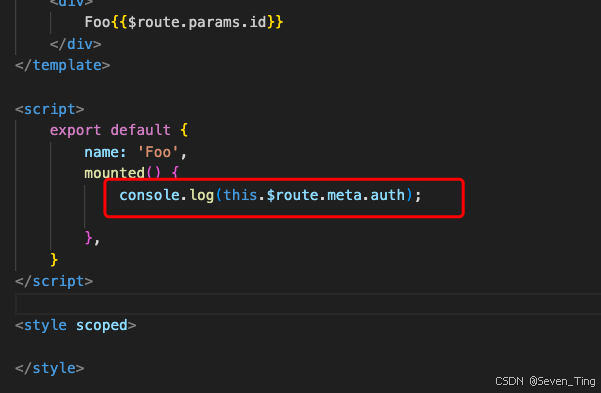The width and height of the screenshot is (601, 393).
Task: Click the CSDN @Seven_Ting watermark text
Action: (x=545, y=381)
